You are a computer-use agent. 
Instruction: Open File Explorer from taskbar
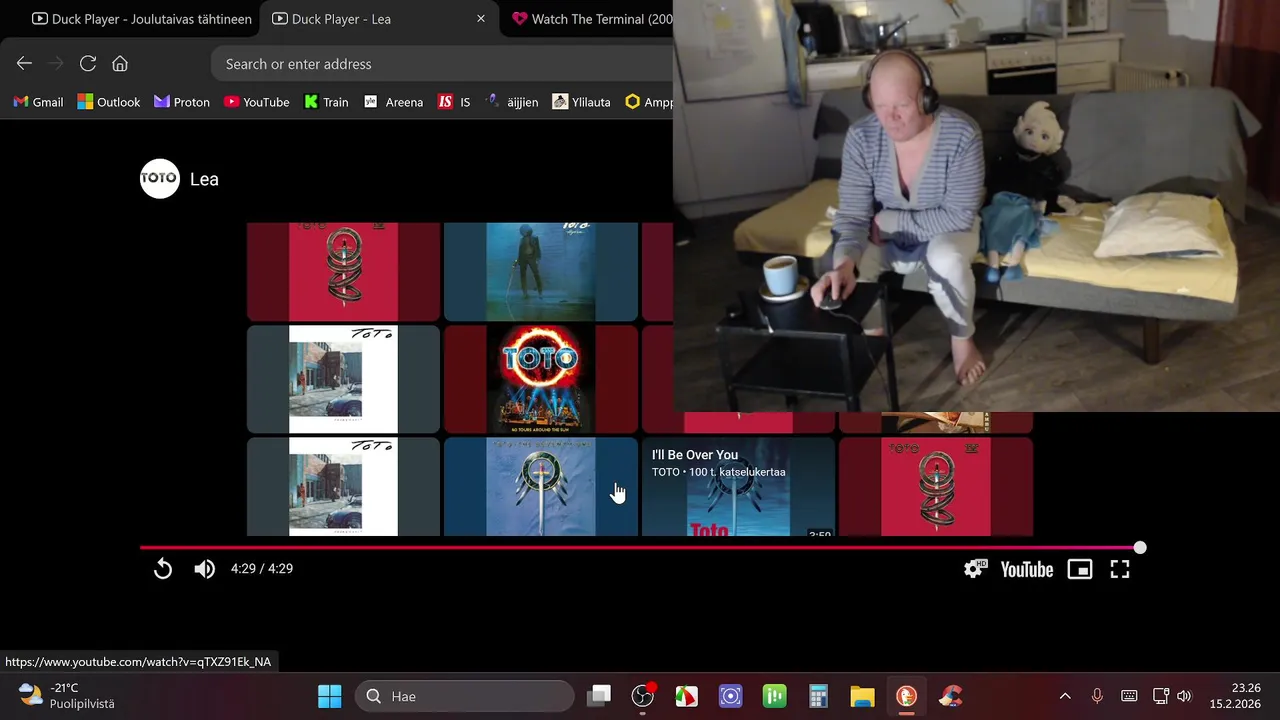coord(862,696)
